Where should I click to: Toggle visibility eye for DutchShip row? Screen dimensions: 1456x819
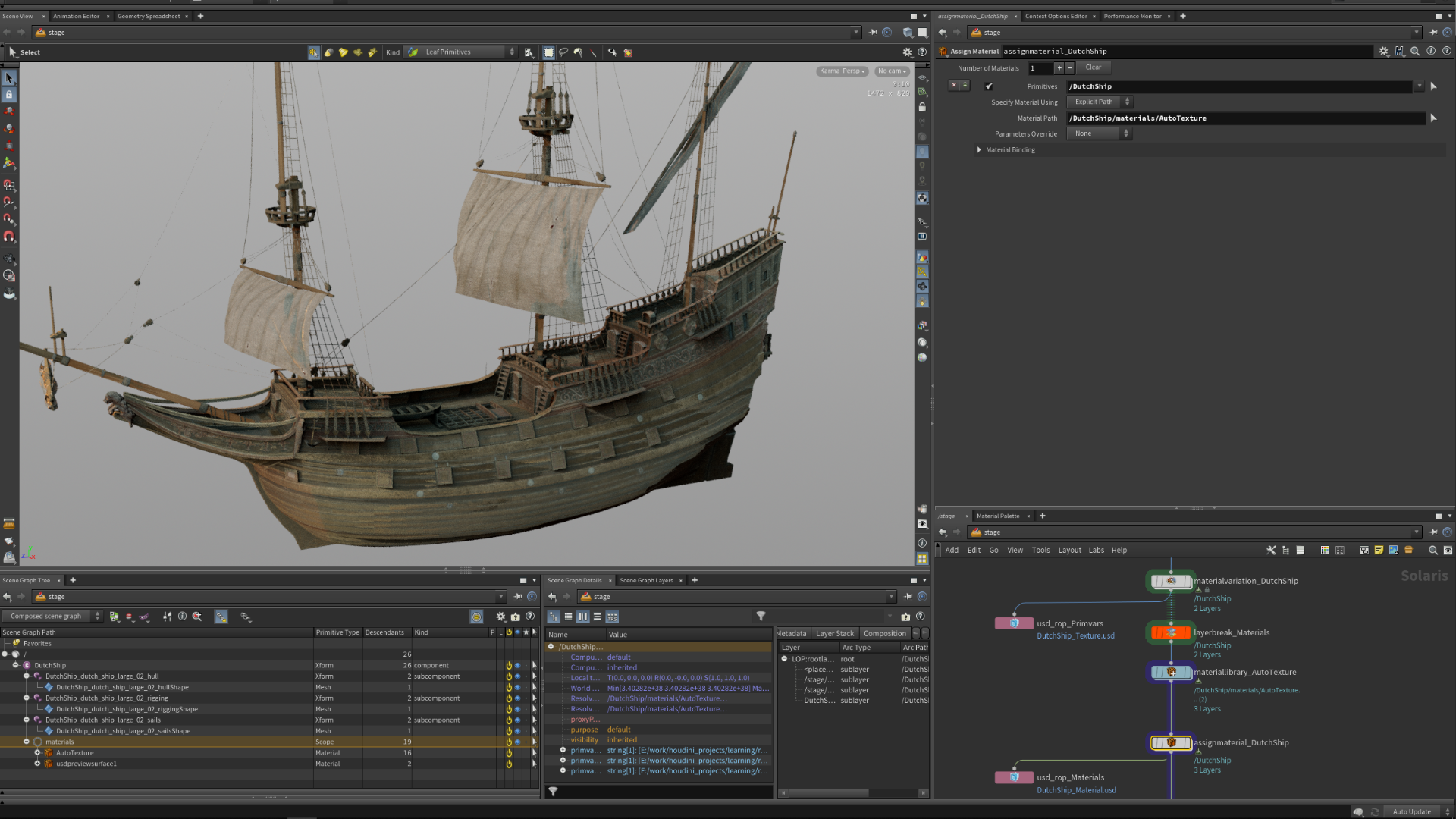point(518,666)
